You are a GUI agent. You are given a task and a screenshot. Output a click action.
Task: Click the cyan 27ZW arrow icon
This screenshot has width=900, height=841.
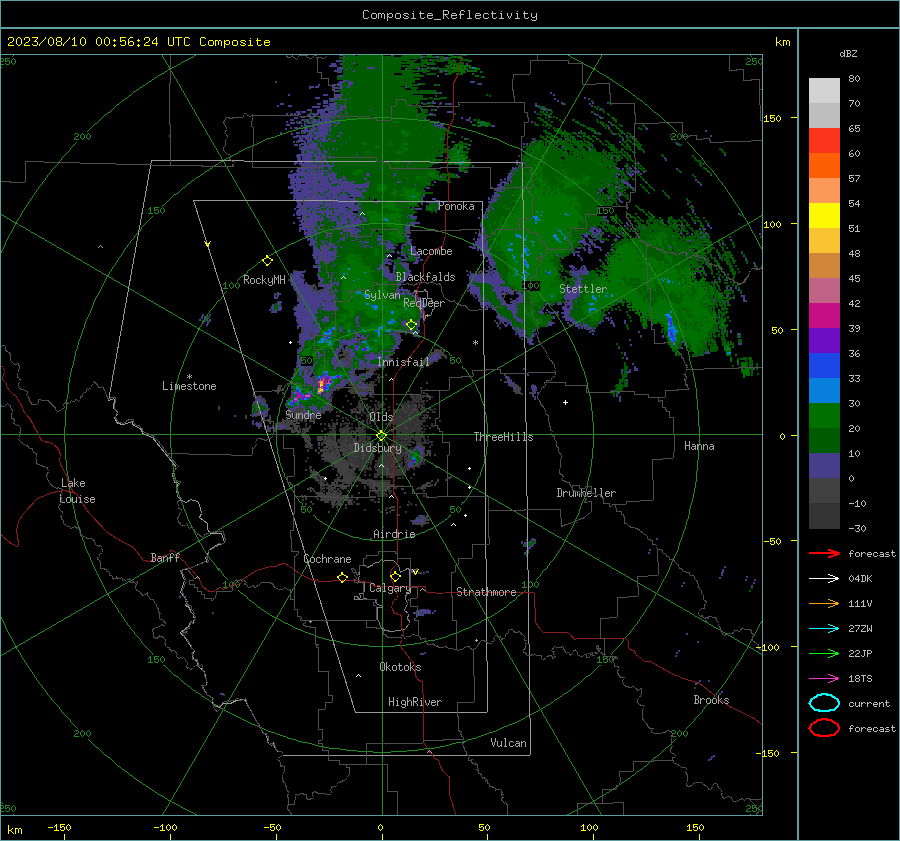[x=824, y=629]
